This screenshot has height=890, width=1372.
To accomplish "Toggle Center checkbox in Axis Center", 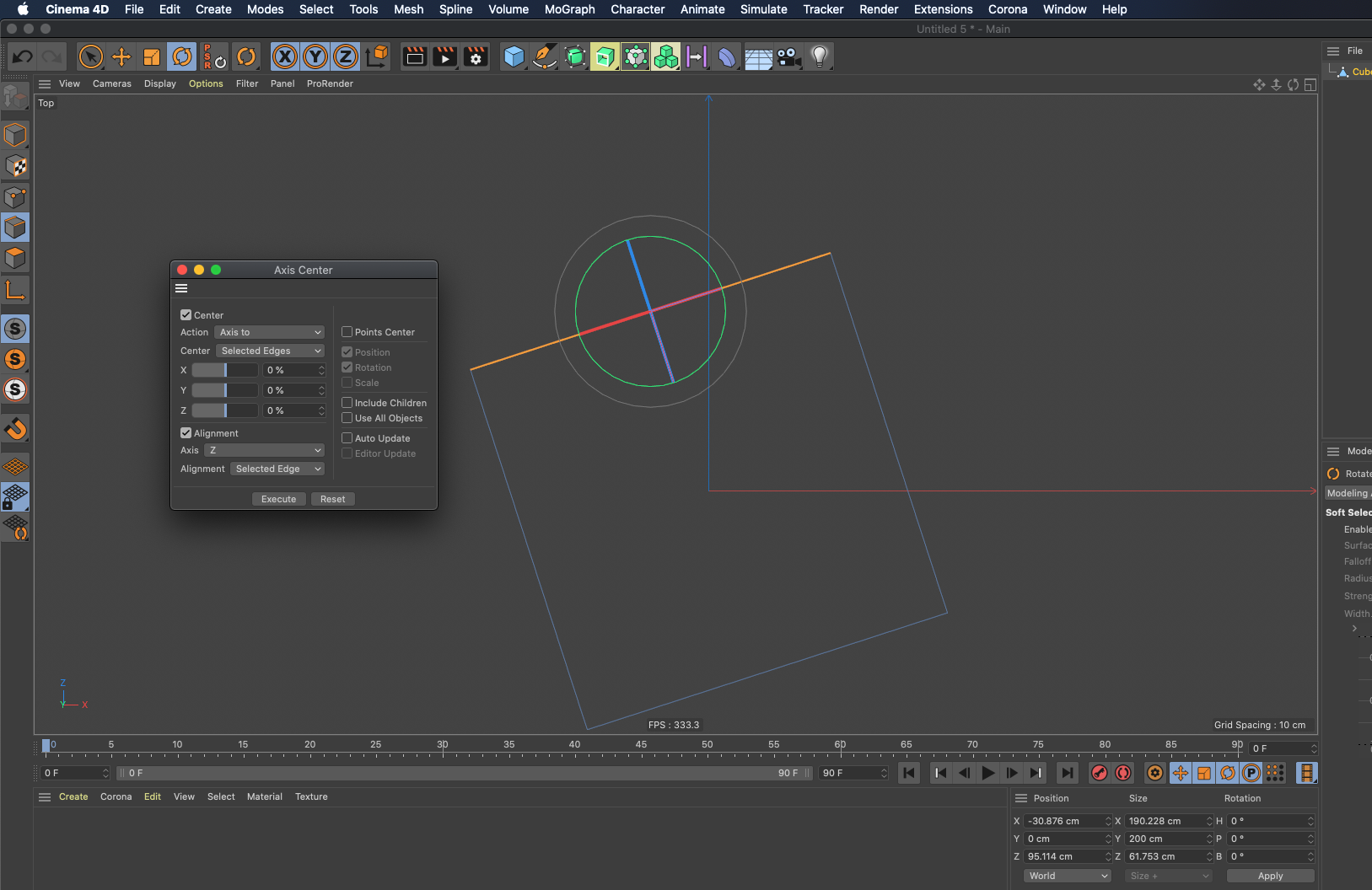I will [x=186, y=315].
